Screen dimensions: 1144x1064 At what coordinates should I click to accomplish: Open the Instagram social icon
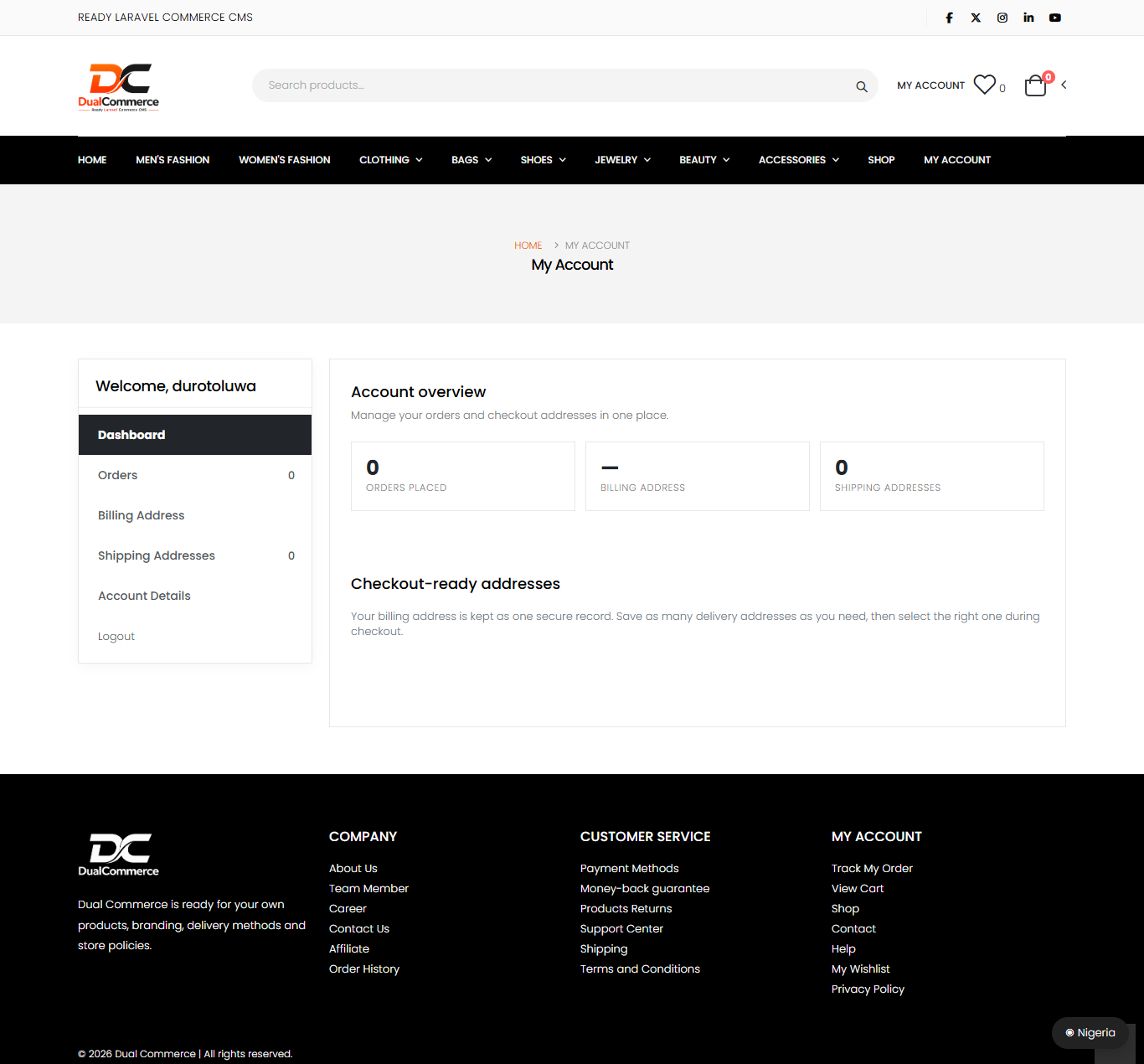pos(1002,18)
